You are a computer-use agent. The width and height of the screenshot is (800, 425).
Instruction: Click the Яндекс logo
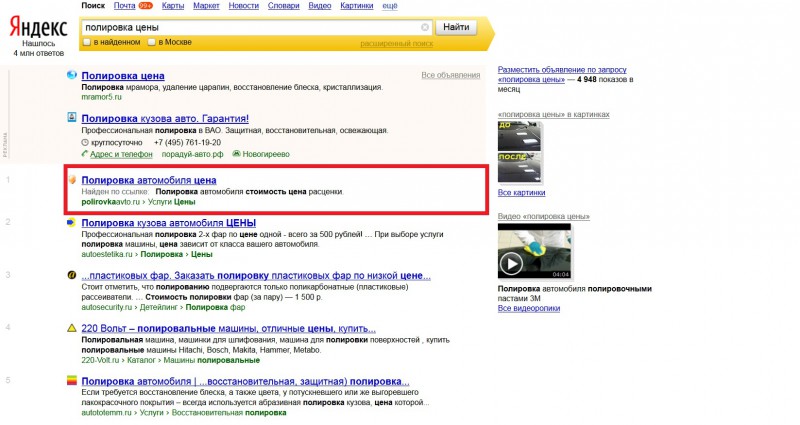tap(38, 27)
